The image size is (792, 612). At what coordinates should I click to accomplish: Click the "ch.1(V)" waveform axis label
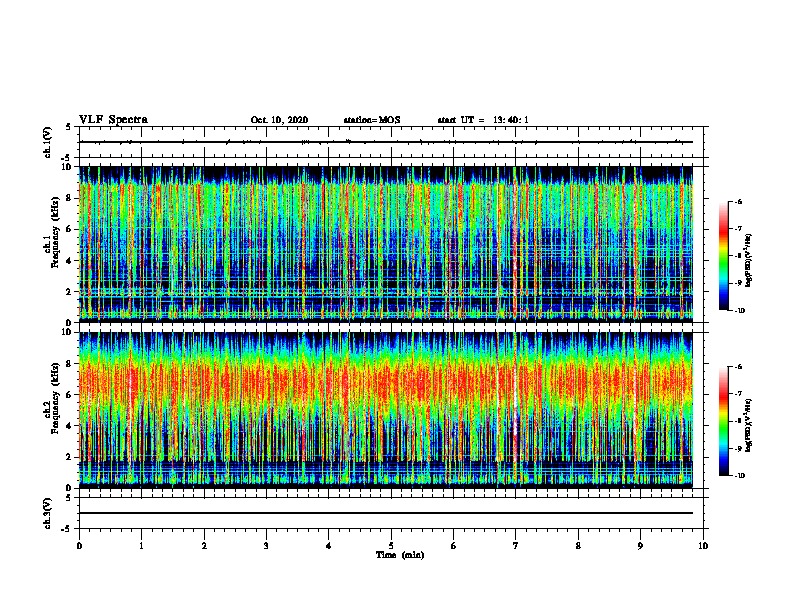tap(48, 142)
